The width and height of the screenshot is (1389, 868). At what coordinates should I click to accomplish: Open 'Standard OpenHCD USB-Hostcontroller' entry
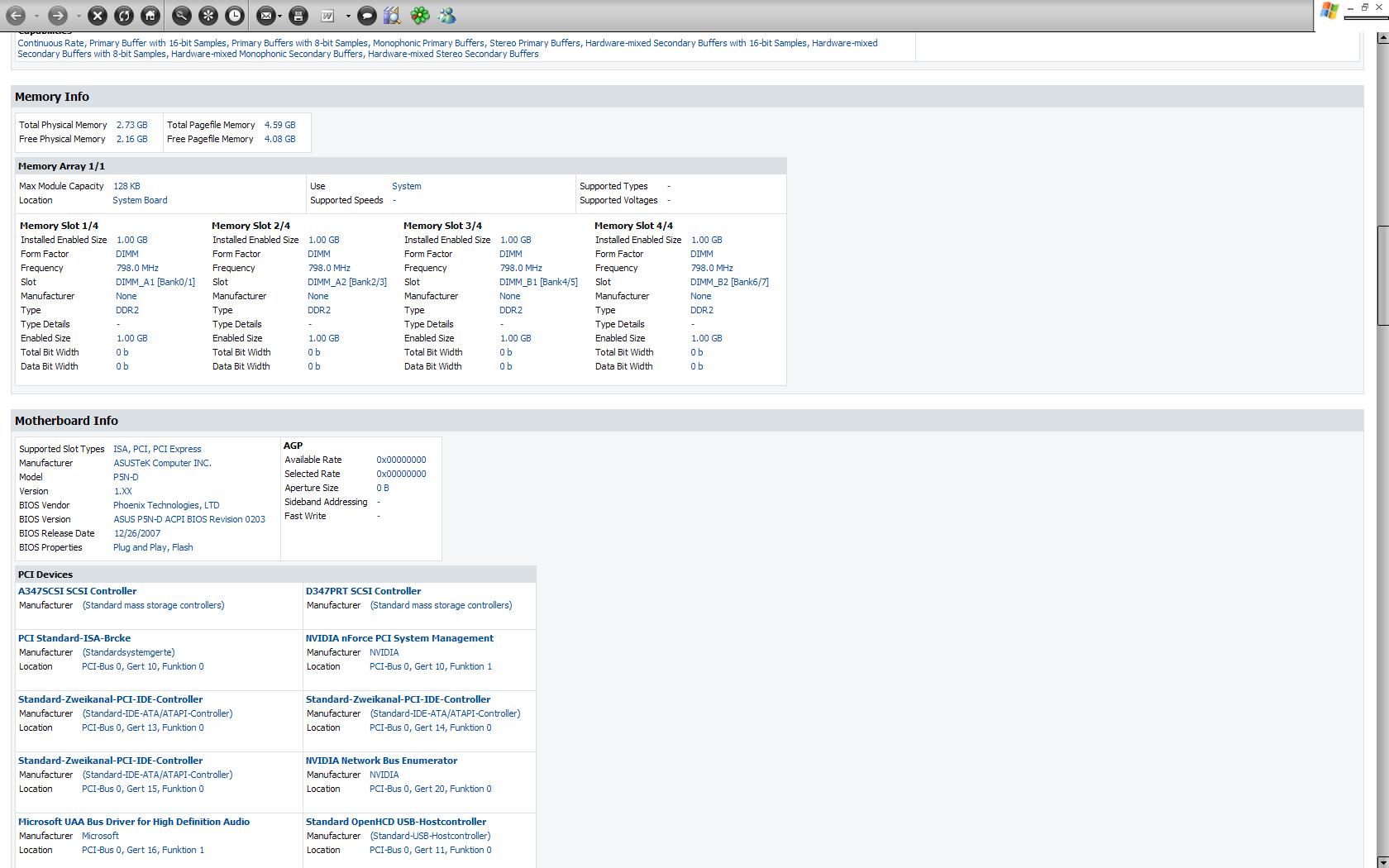tap(396, 822)
